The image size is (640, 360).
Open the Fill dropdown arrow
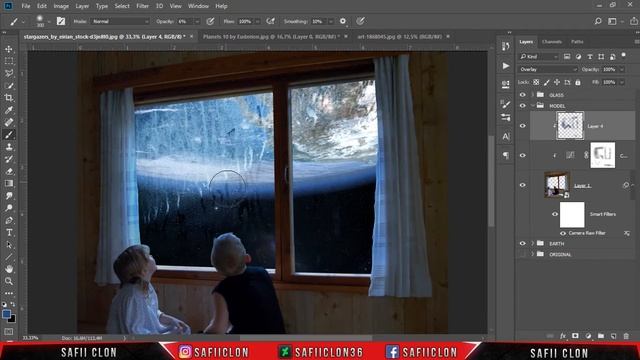click(x=622, y=82)
